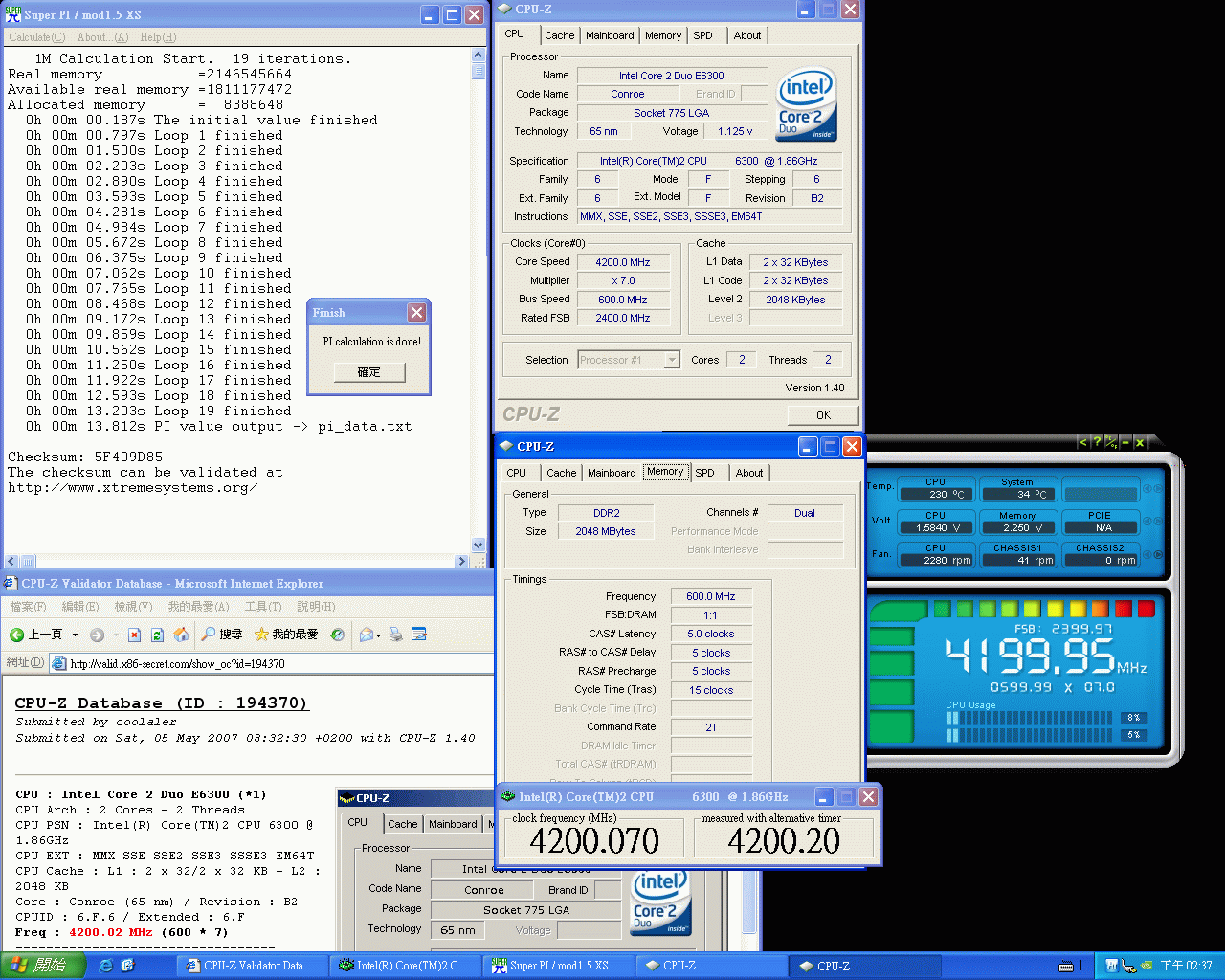
Task: Click the '?' help icon on the monitoring gadget
Action: coord(1097,442)
